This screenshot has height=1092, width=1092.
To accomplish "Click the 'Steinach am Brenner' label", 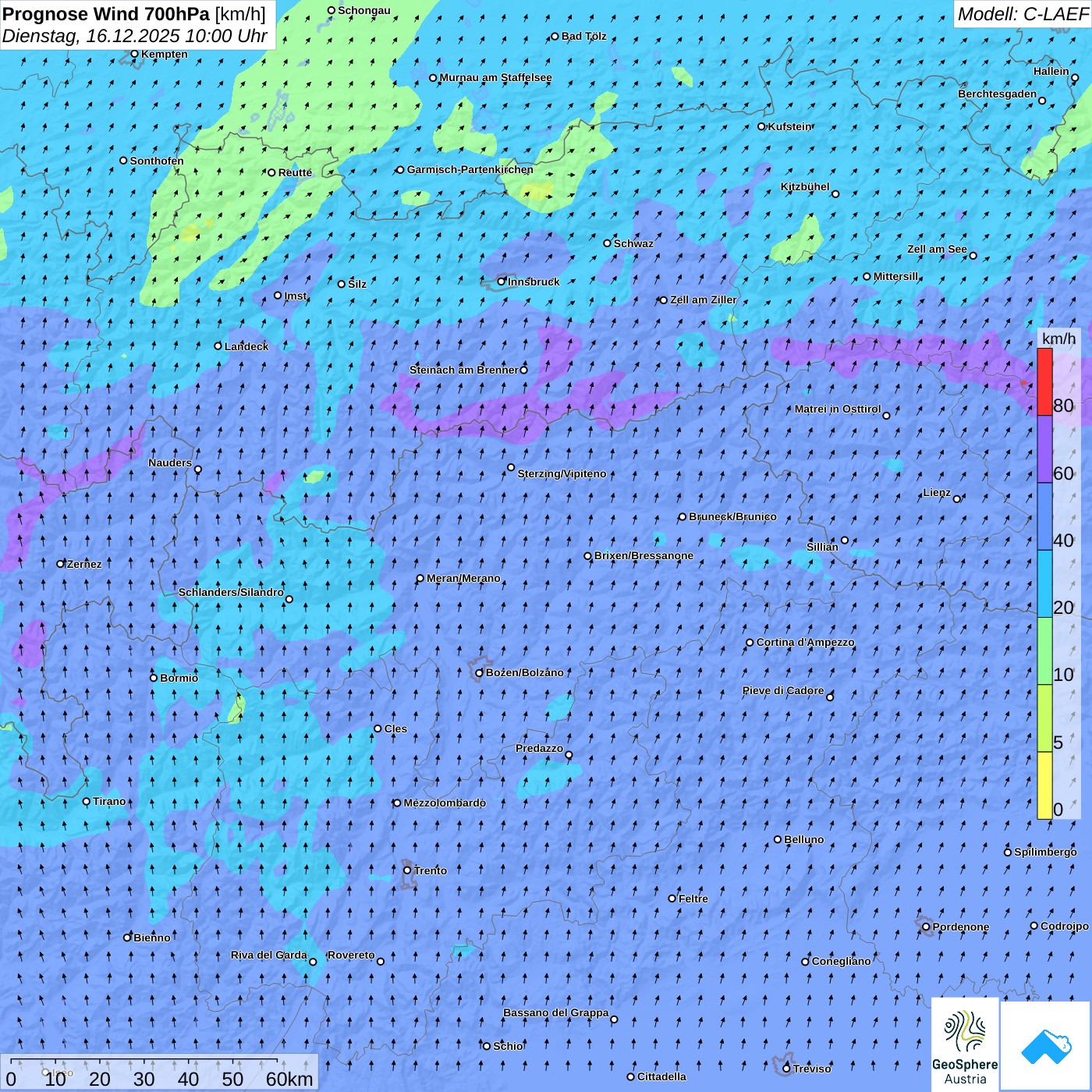I will point(464,370).
